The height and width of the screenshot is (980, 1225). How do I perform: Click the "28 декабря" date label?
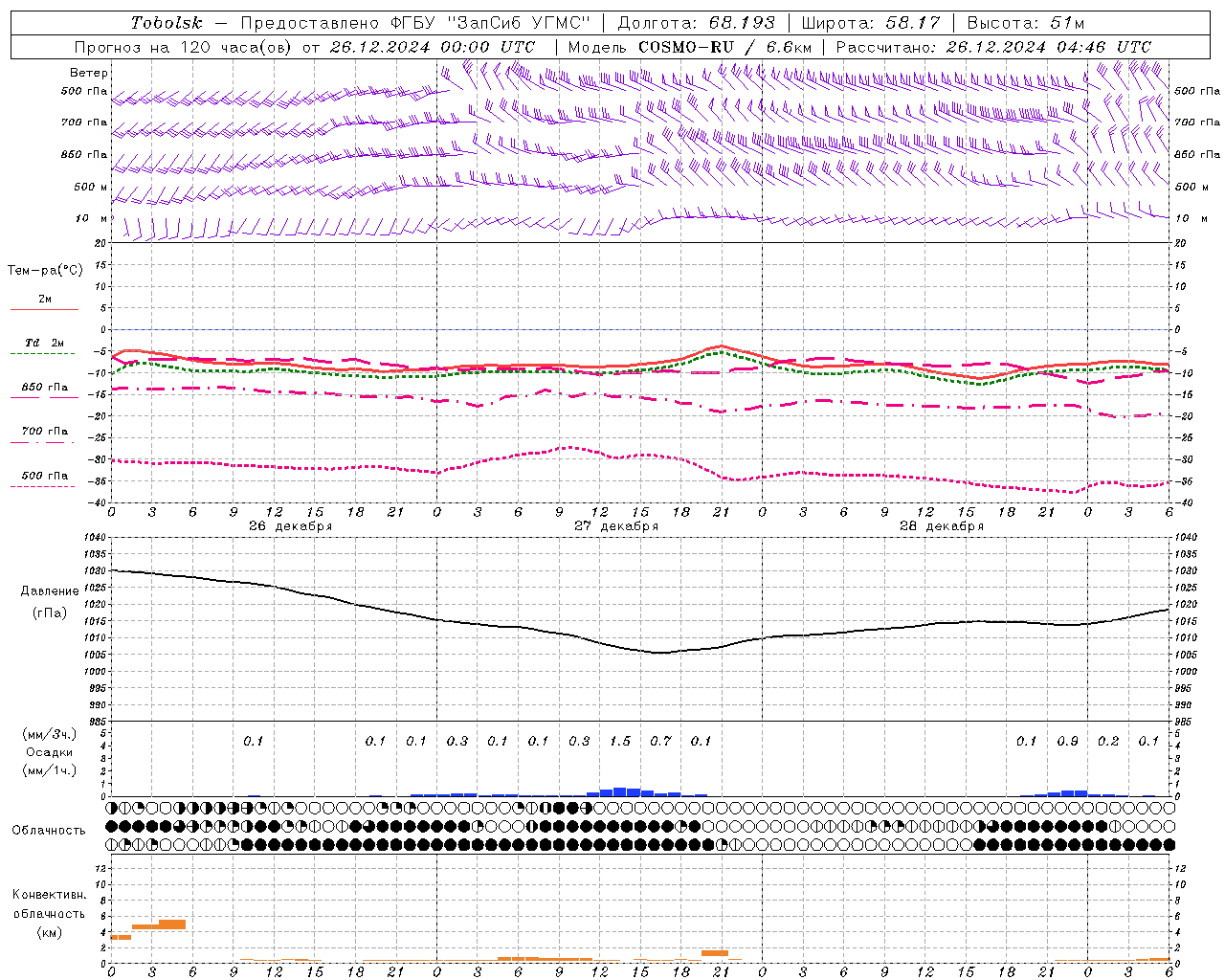942,526
